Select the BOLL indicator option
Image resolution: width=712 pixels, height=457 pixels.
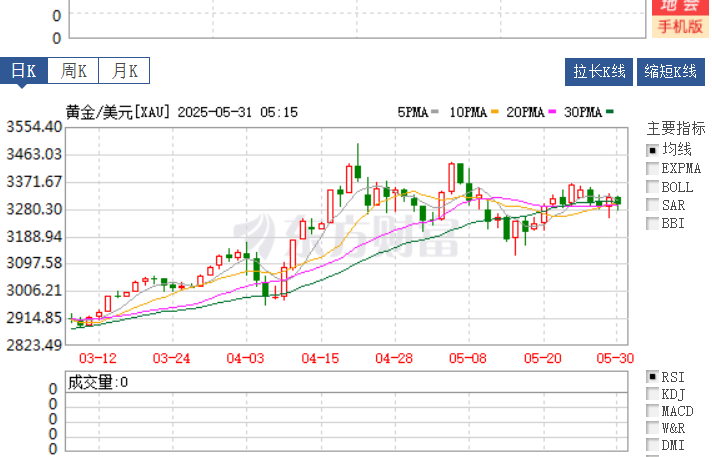[653, 187]
